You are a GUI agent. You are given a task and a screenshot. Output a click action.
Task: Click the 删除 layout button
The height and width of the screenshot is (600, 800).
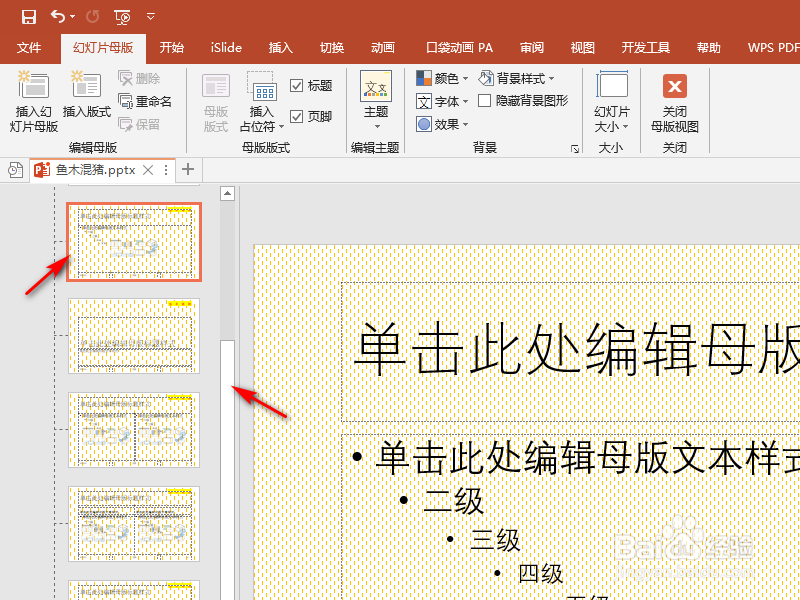coord(139,78)
